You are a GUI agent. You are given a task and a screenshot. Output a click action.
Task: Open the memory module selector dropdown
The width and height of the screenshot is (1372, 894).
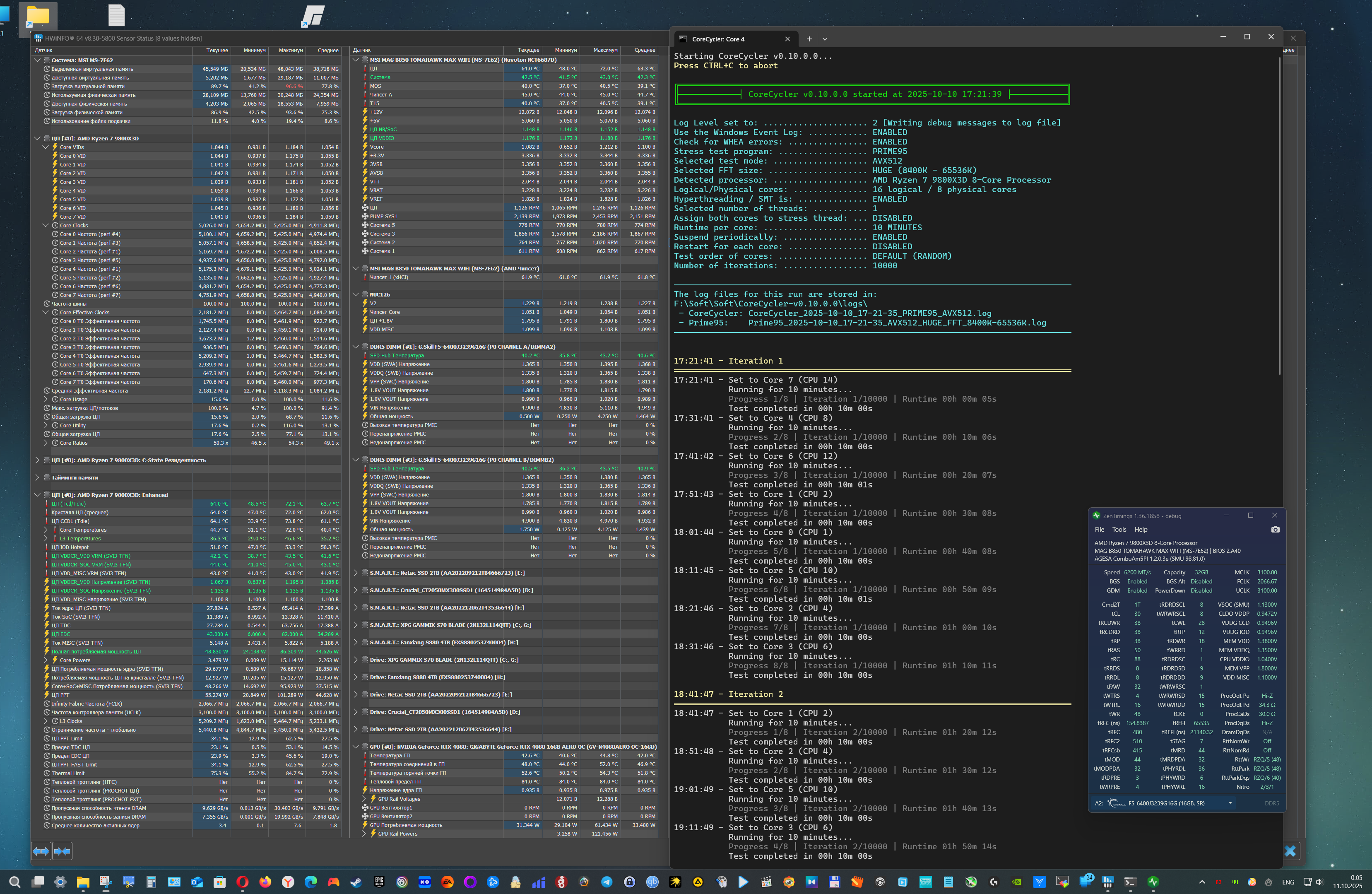(x=1230, y=803)
